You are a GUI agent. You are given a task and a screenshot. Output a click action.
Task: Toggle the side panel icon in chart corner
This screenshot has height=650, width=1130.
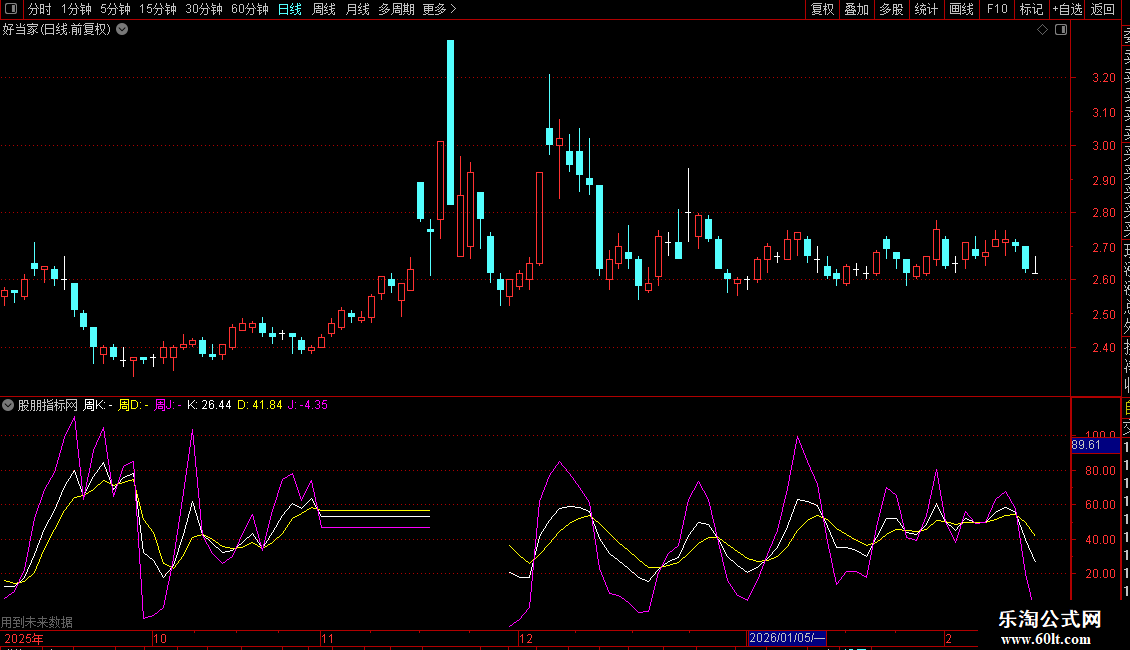pyautogui.click(x=1061, y=30)
